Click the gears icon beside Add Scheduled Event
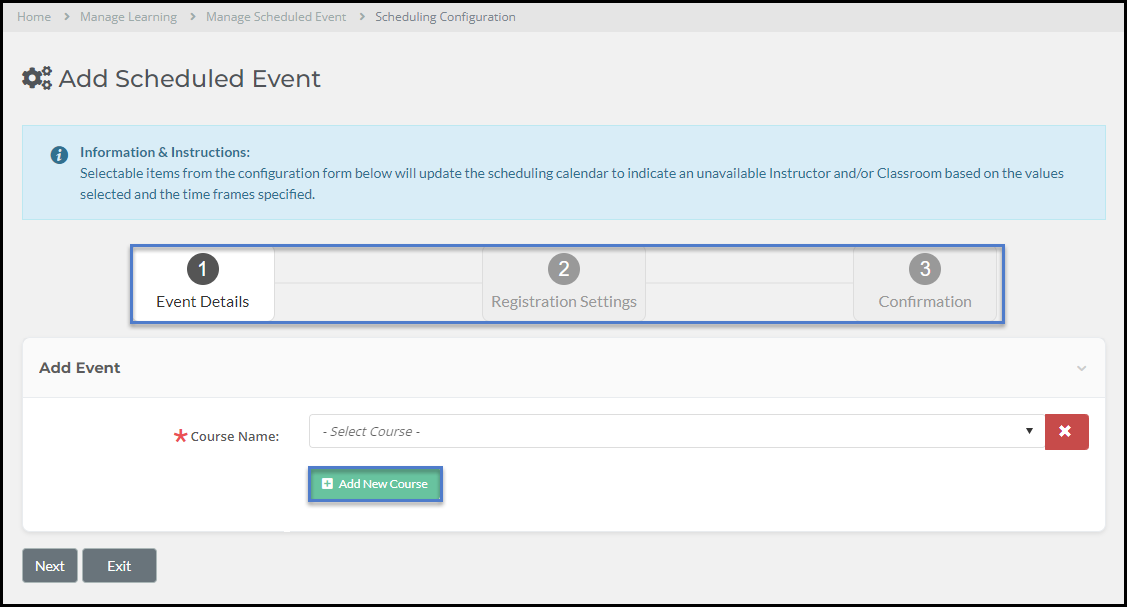1127x607 pixels. pyautogui.click(x=36, y=77)
